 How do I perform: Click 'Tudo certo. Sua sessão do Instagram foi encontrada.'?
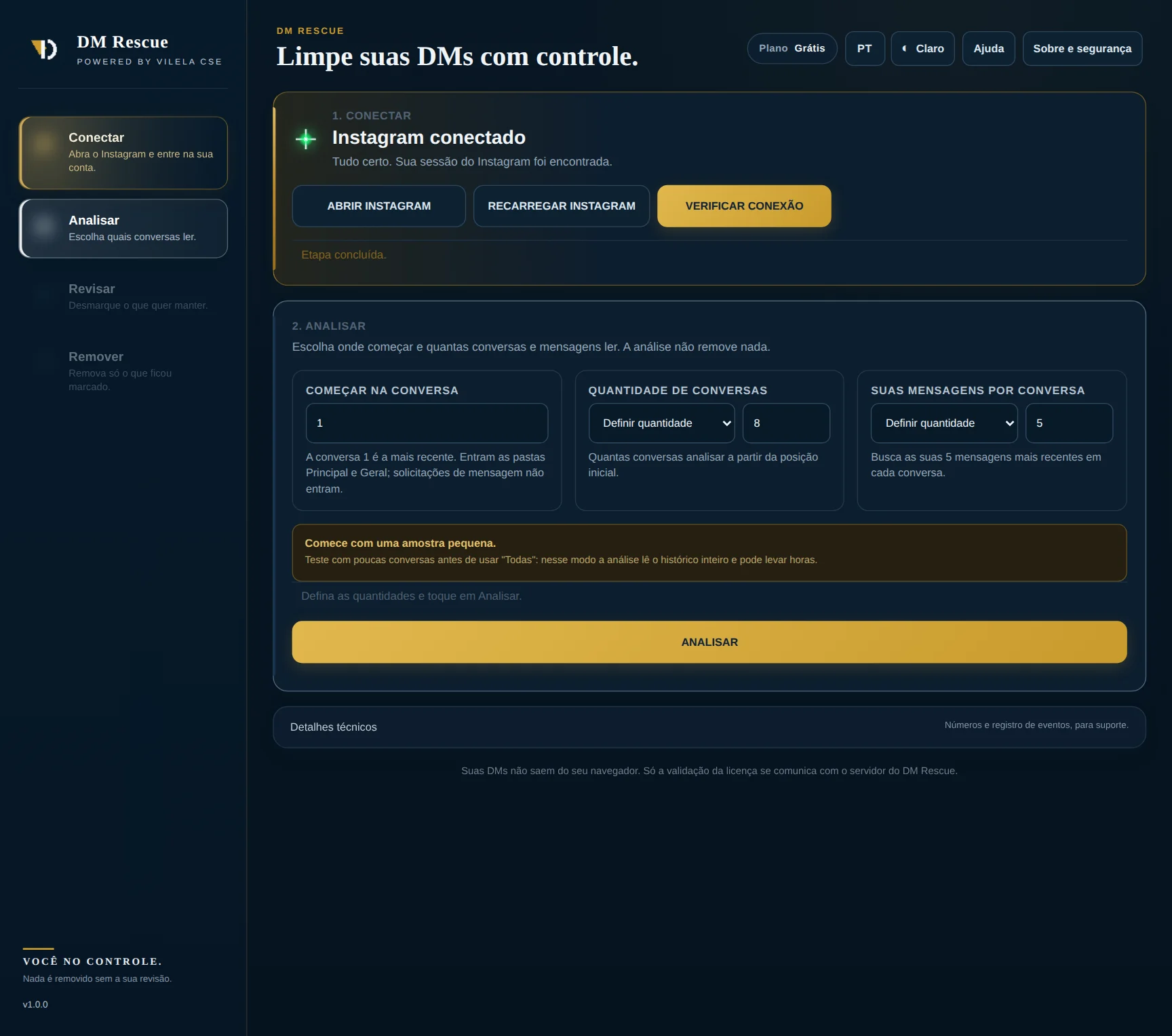pos(472,162)
